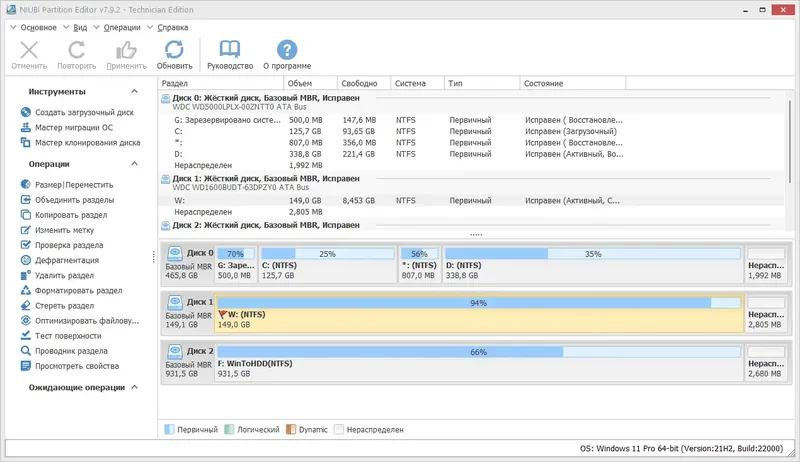
Task: Sort by the Система column header
Action: (x=417, y=83)
